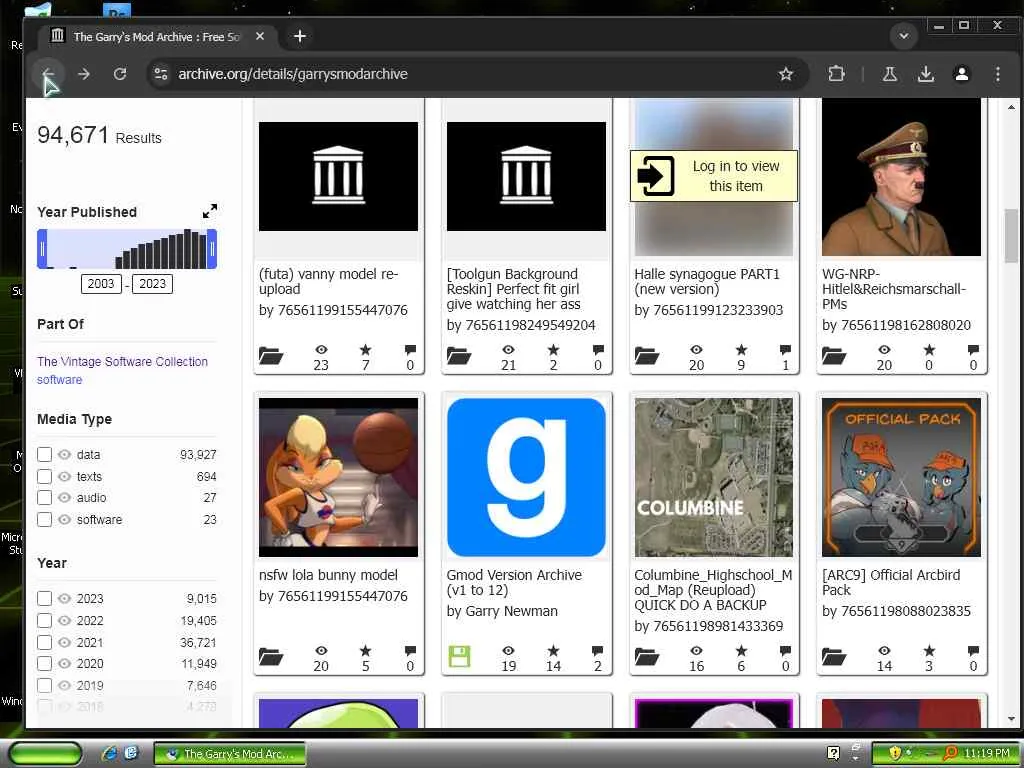The image size is (1024, 768).
Task: Click views eye icon on Columbine card
Action: click(696, 650)
